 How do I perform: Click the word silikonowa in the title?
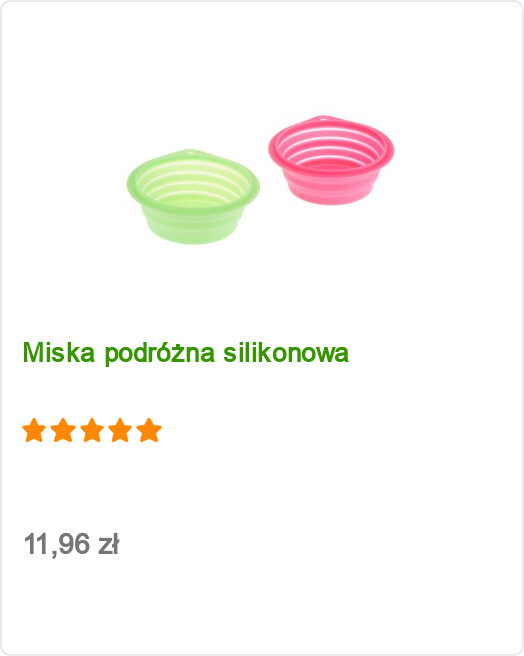coord(286,352)
